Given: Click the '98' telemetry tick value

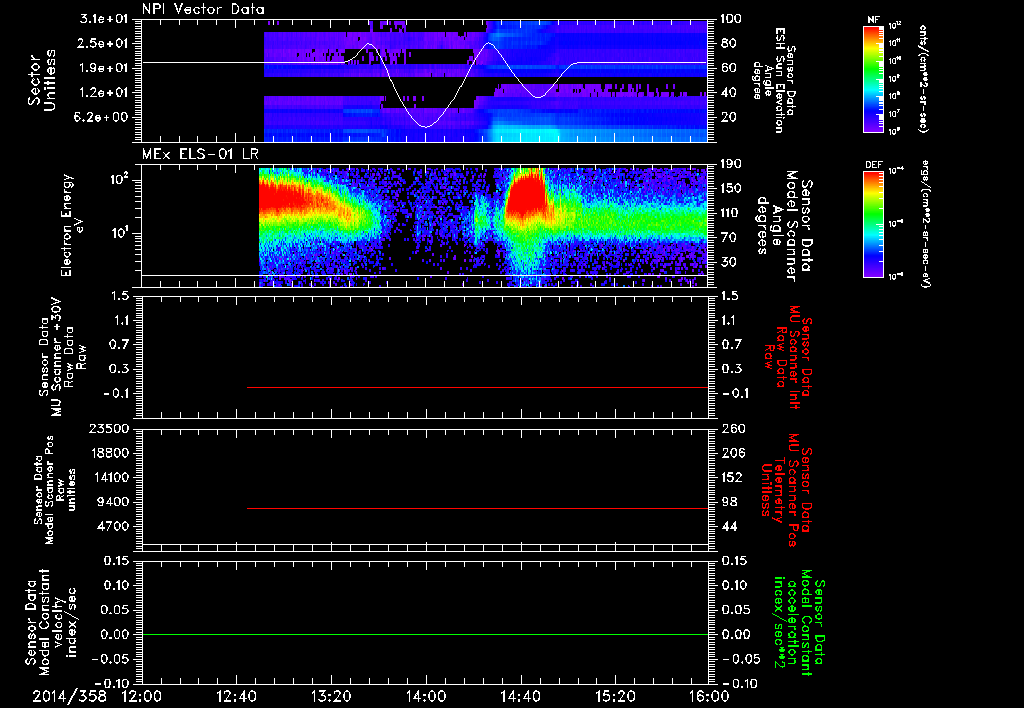Looking at the screenshot, I should point(729,502).
